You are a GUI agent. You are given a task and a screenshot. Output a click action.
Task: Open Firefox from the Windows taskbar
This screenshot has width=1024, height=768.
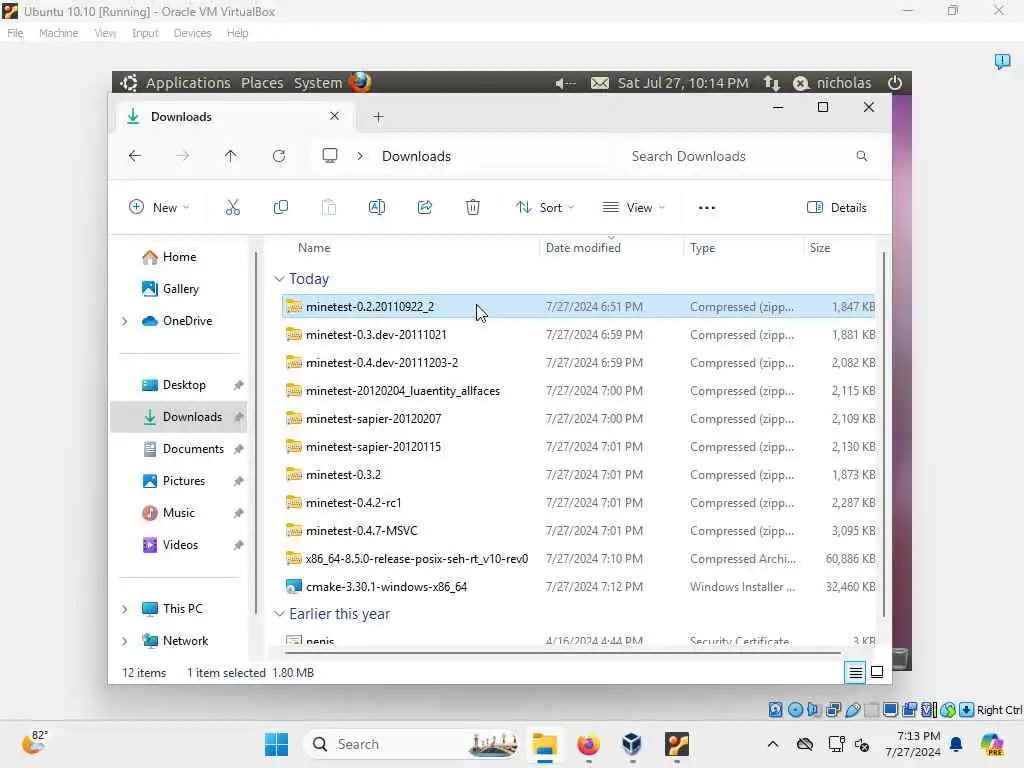pos(588,744)
